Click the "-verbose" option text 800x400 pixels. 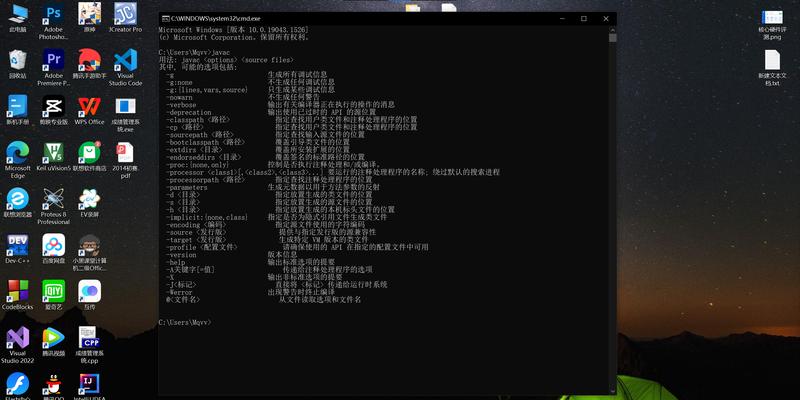tap(181, 105)
